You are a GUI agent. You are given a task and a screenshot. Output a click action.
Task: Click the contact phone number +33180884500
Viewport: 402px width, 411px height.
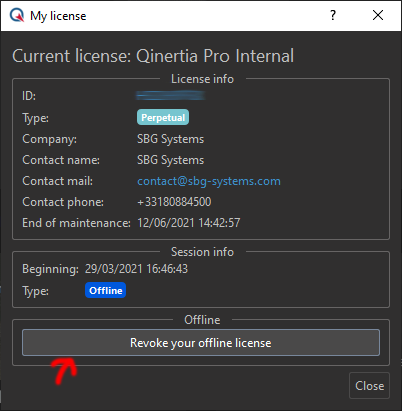click(174, 202)
